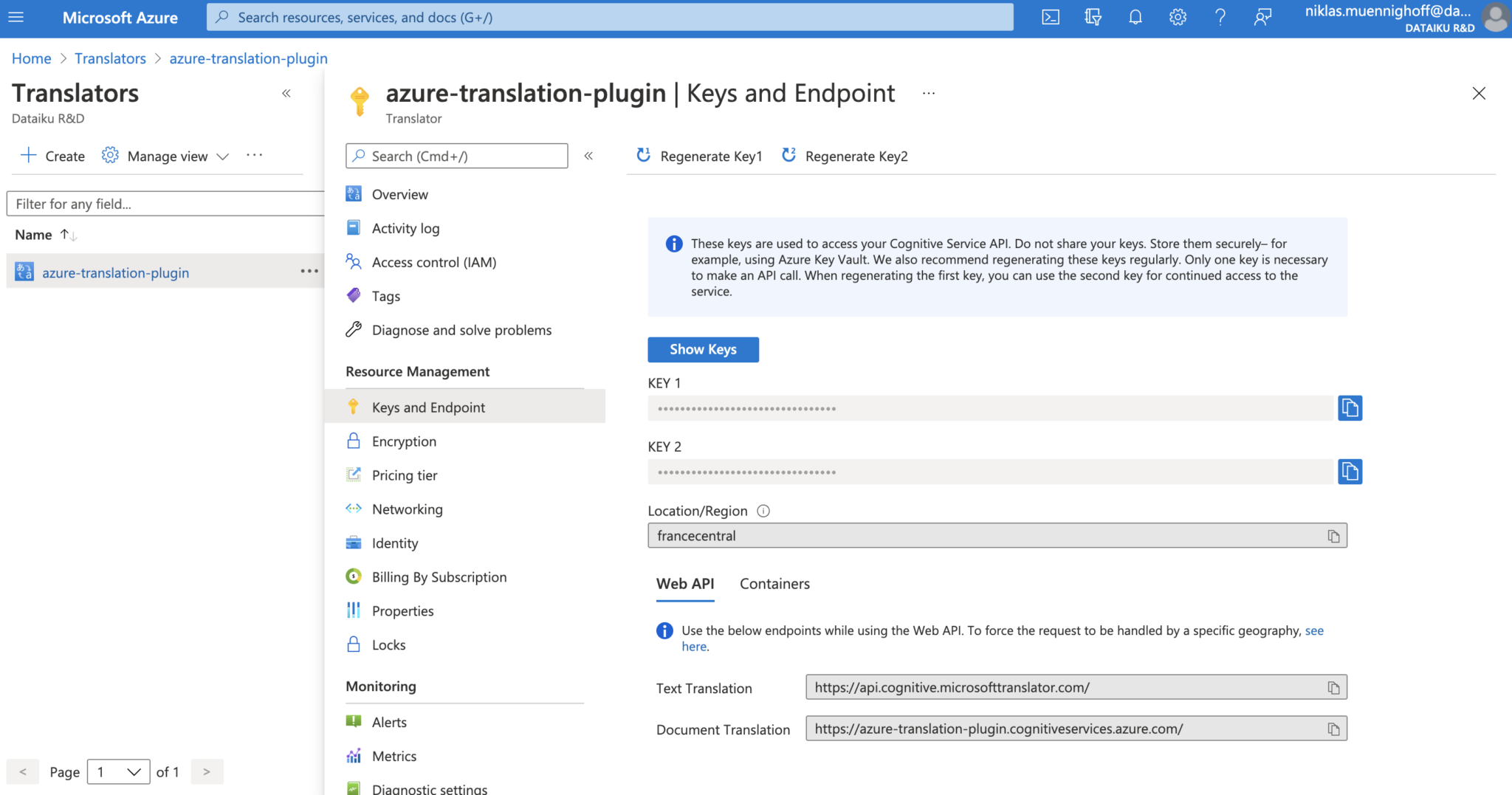Open the Azure portal hamburger menu
The image size is (1512, 795).
(x=16, y=17)
